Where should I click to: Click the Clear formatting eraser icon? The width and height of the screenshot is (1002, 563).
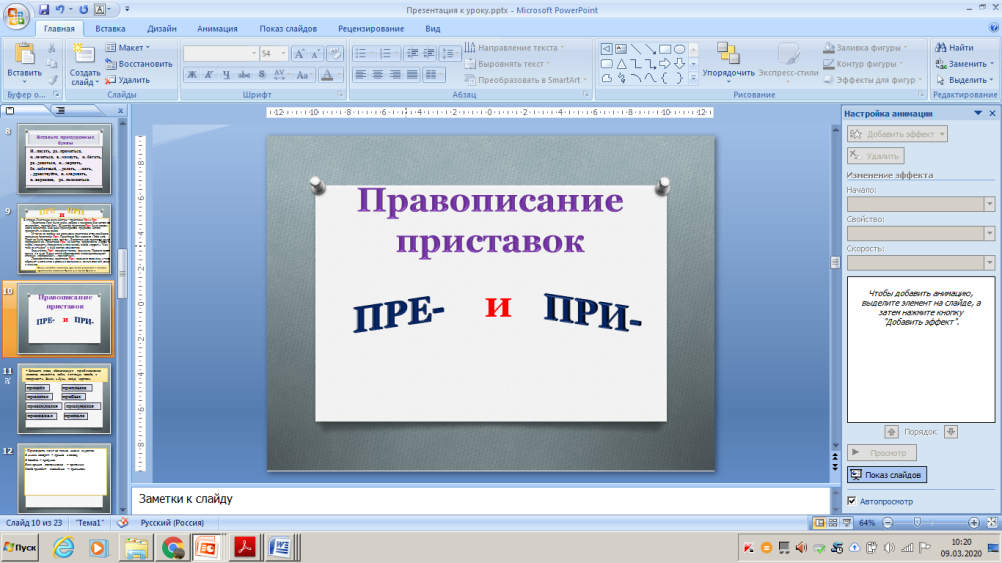(335, 54)
